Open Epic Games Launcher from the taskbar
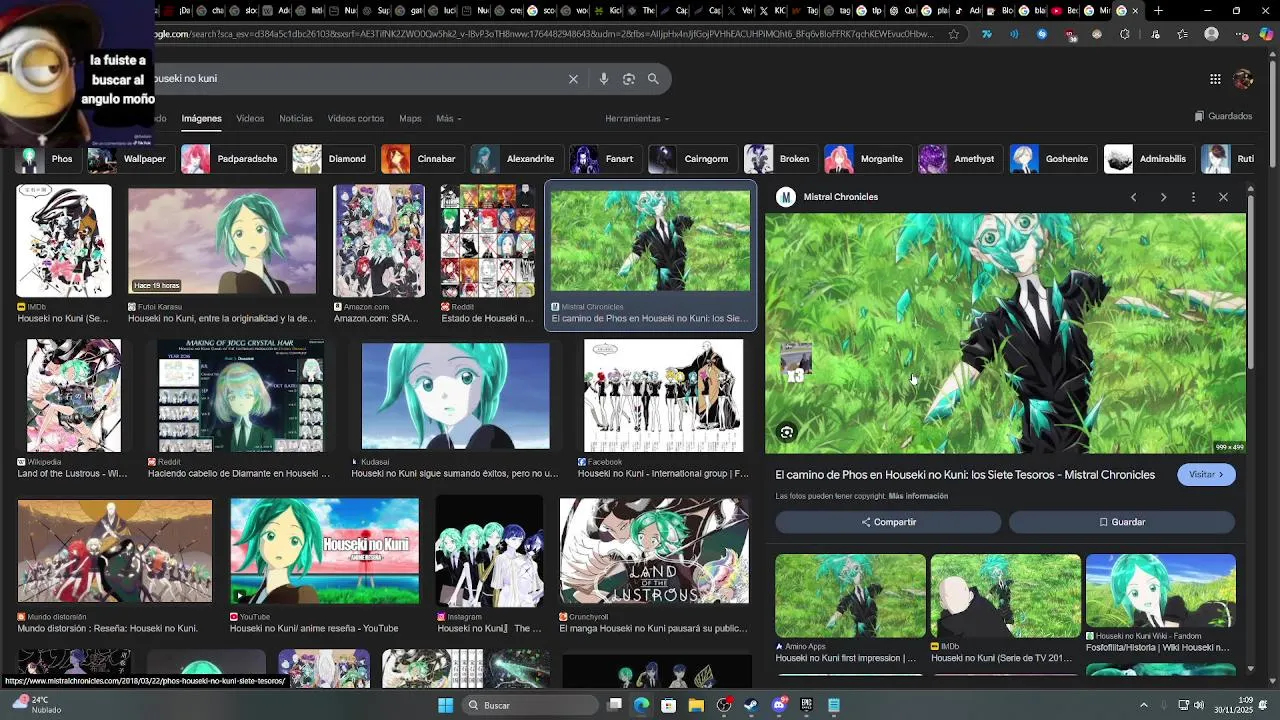This screenshot has height=720, width=1280. click(806, 705)
